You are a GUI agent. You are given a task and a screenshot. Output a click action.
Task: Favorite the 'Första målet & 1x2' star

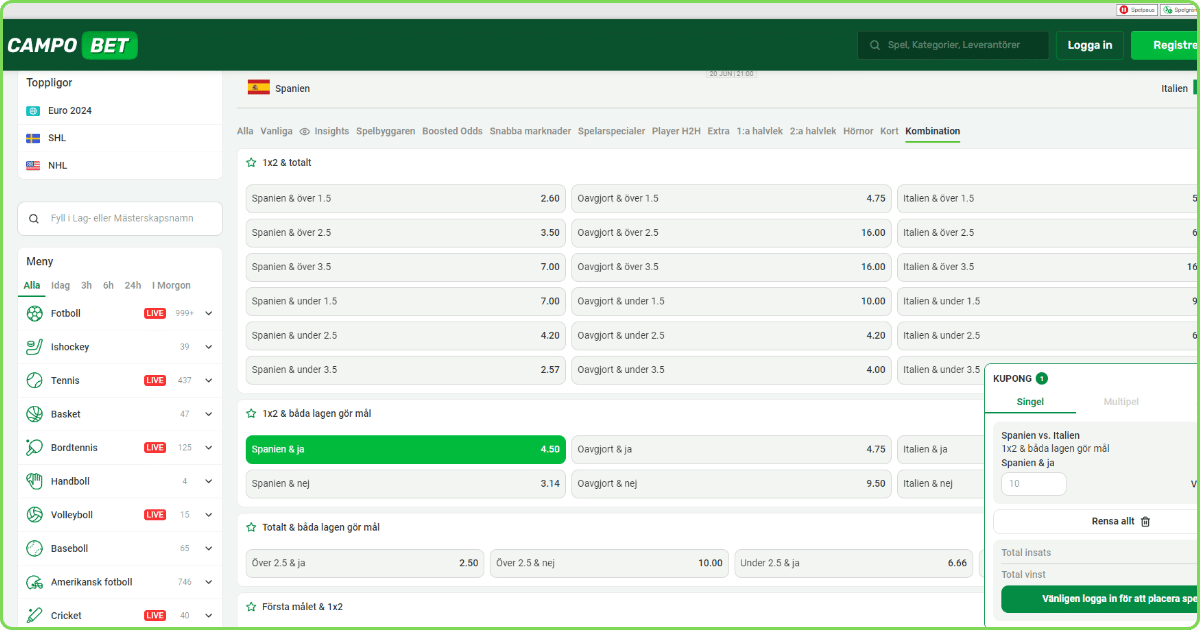(251, 607)
